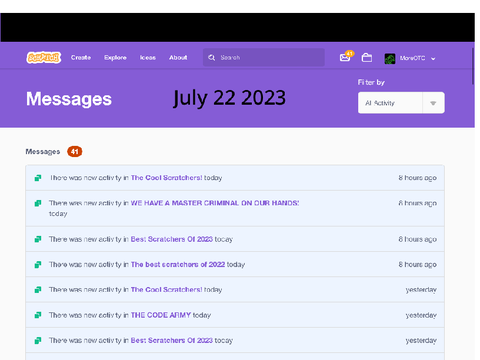The height and width of the screenshot is (360, 480).
Task: Open the messages envelope icon
Action: point(345,58)
